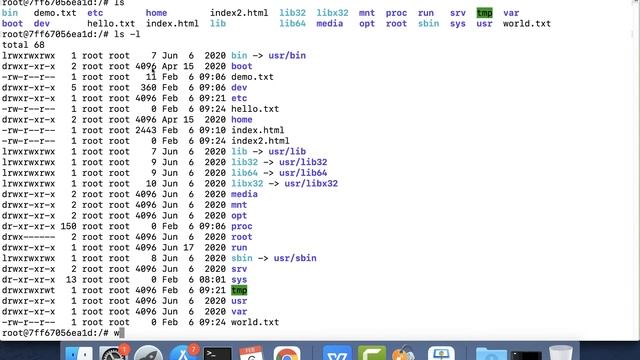Click 'demo.txt' in top ls output
This screenshot has height=360, width=640.
pos(55,13)
